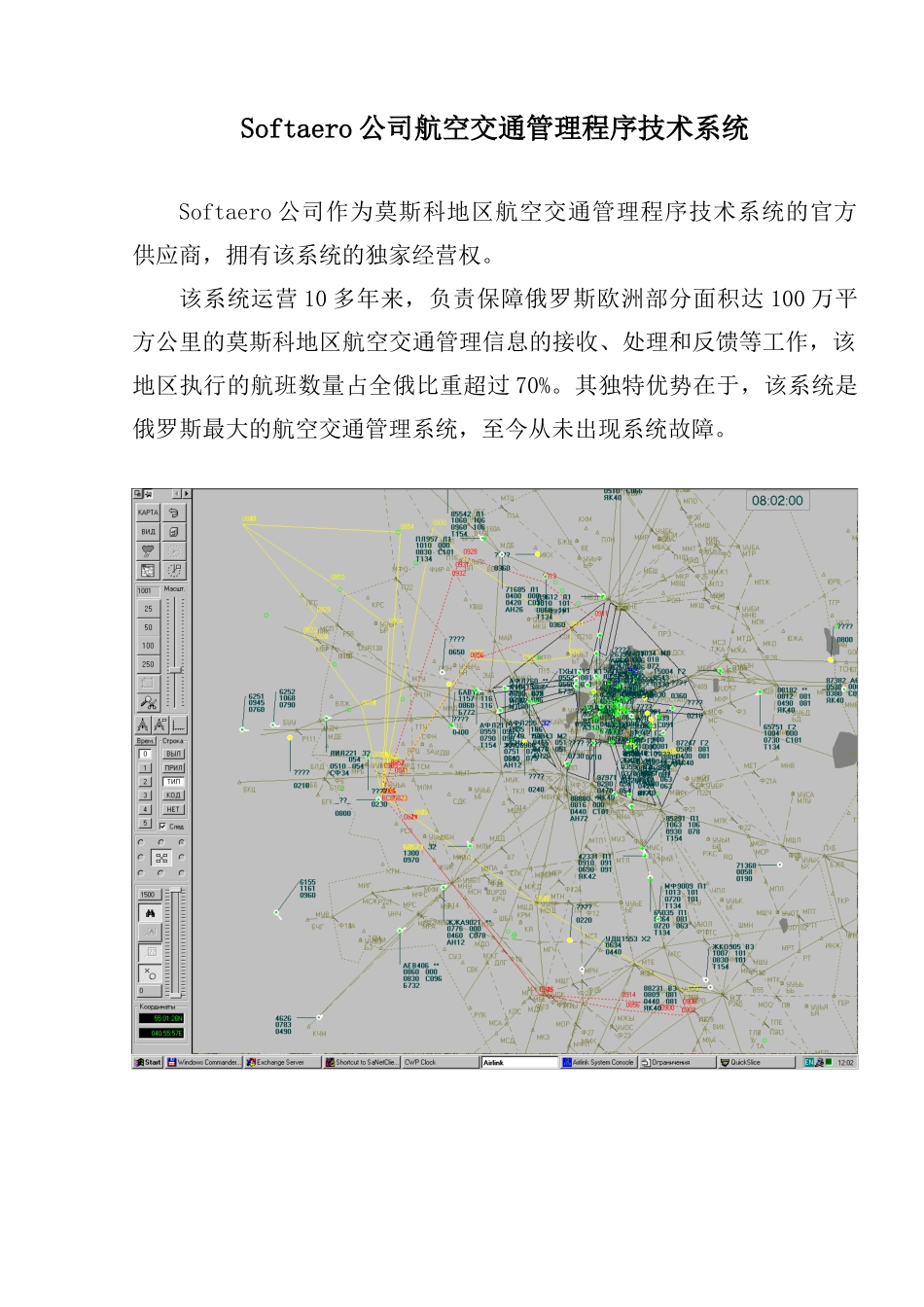Click the panel scroll left arrow

click(176, 494)
